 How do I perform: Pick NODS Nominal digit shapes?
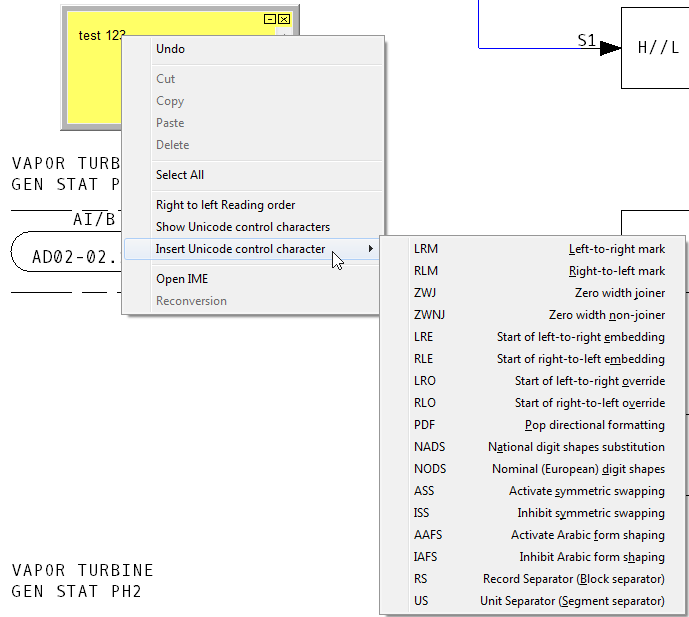[533, 468]
